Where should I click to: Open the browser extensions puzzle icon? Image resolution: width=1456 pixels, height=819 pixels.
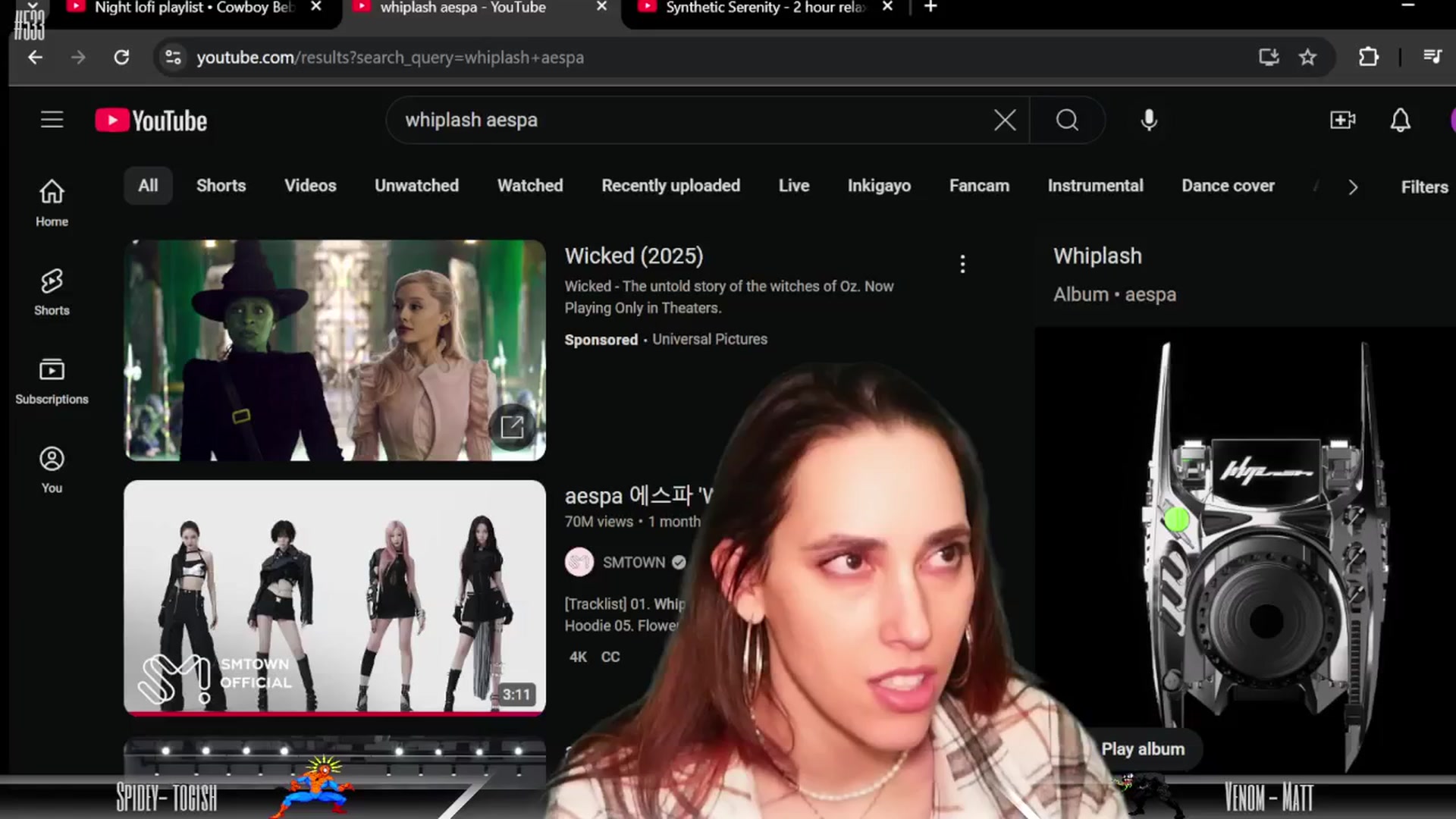[x=1369, y=57]
